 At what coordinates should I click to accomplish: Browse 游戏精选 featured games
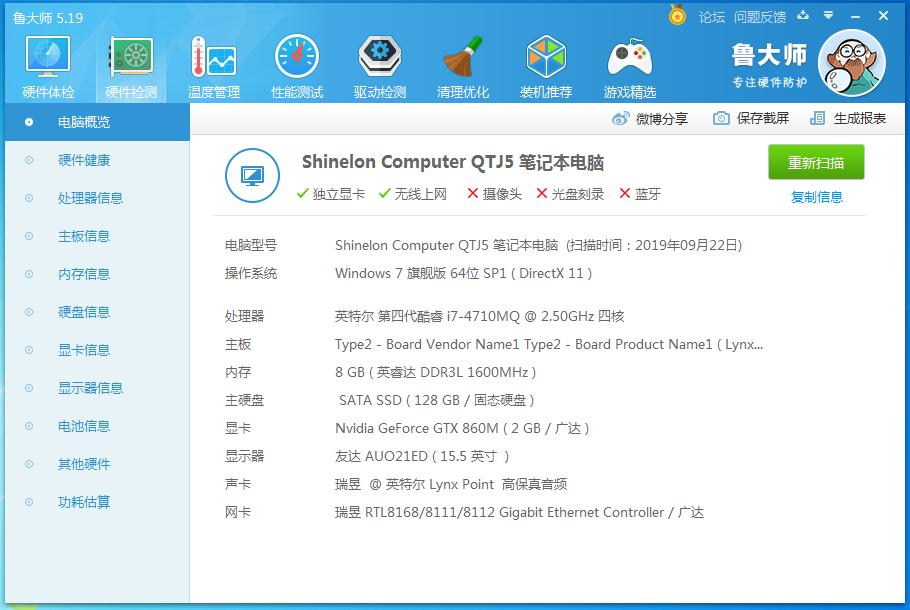(628, 65)
